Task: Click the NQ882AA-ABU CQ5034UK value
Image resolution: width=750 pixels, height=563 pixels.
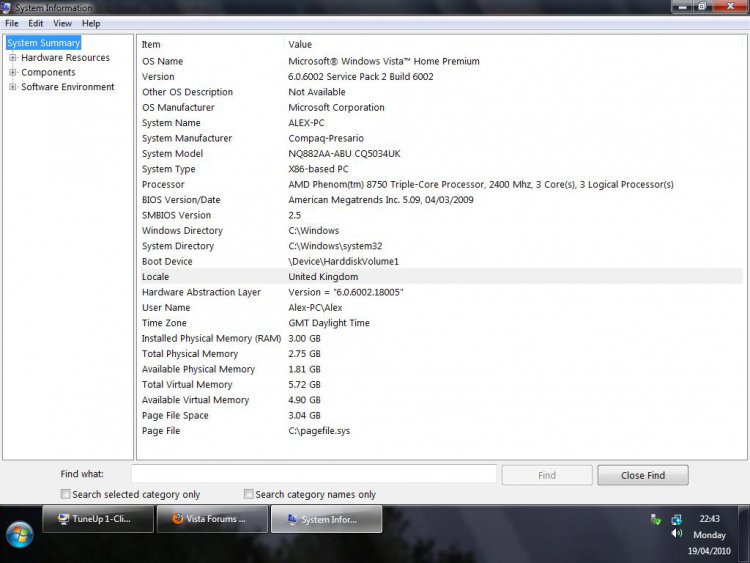Action: [x=344, y=154]
